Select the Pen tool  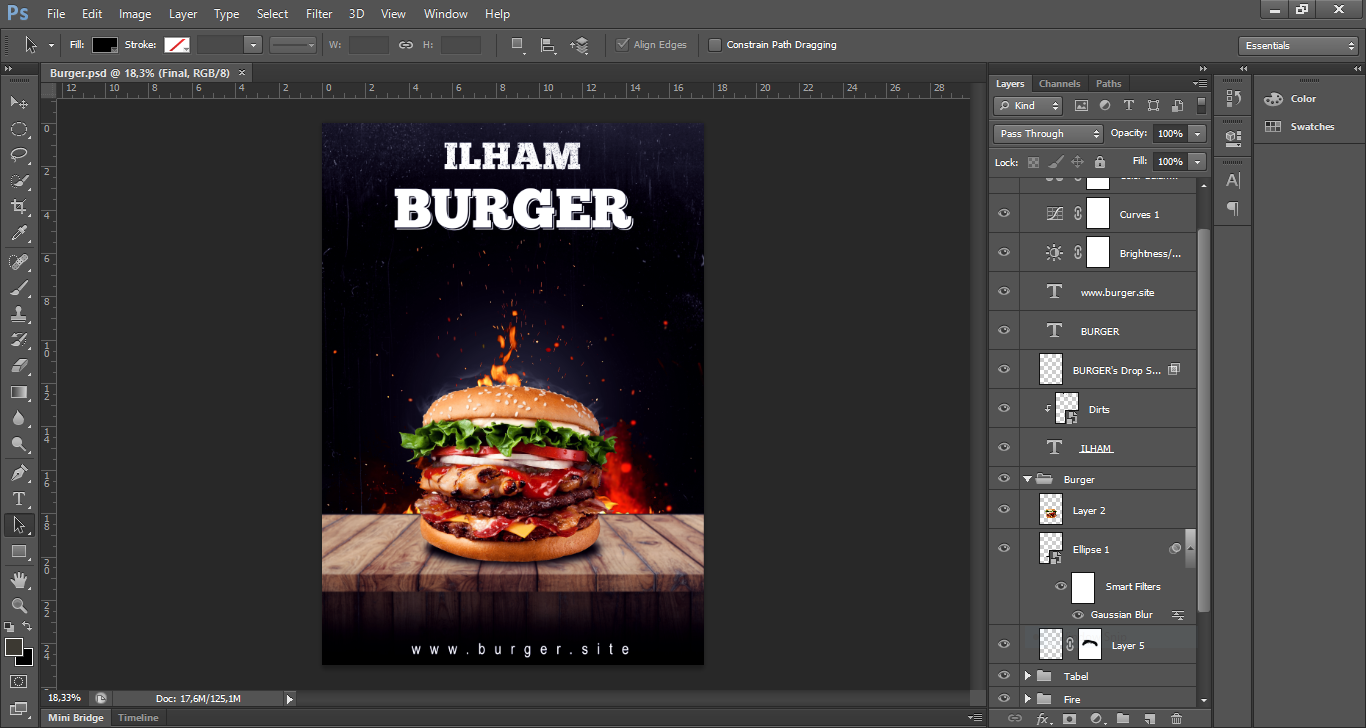point(19,473)
